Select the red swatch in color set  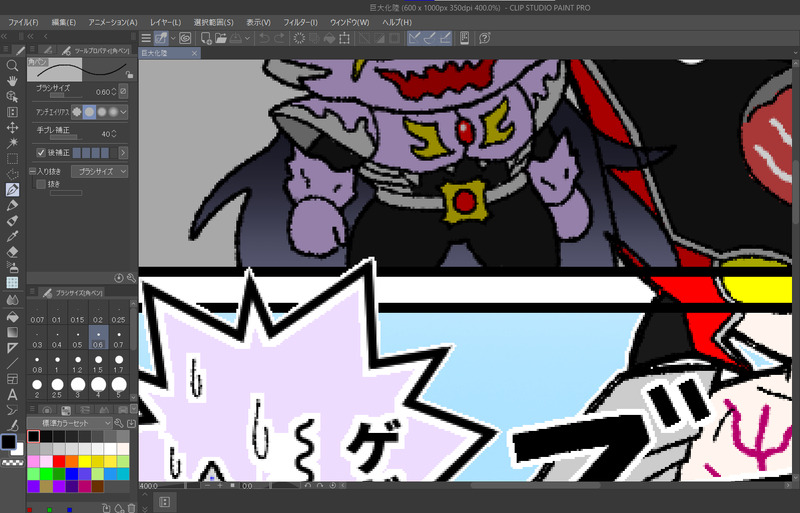click(59, 462)
